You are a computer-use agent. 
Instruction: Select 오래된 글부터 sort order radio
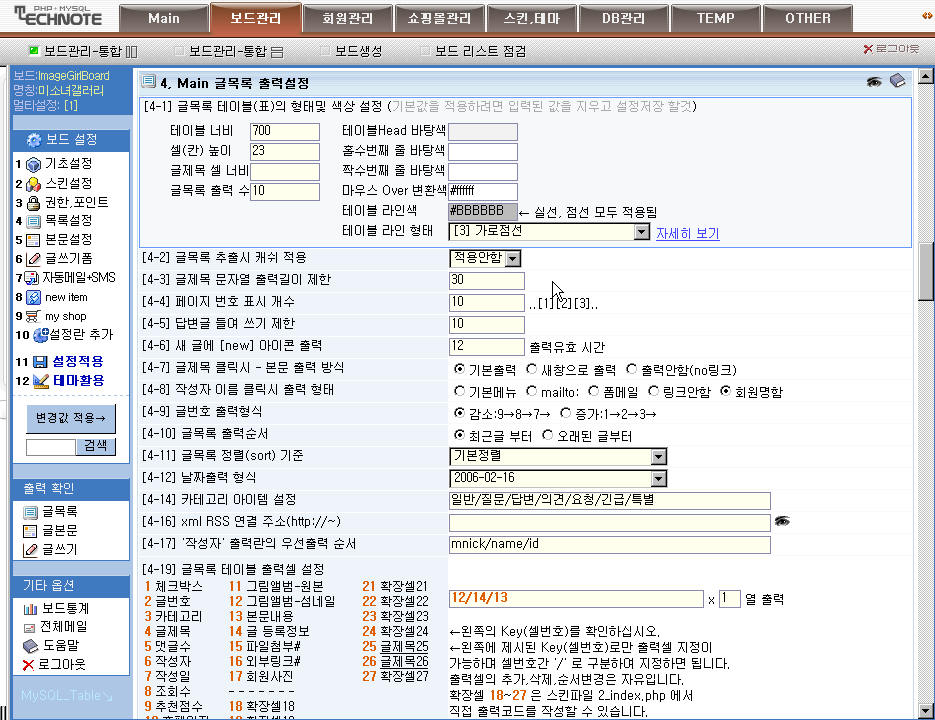548,435
